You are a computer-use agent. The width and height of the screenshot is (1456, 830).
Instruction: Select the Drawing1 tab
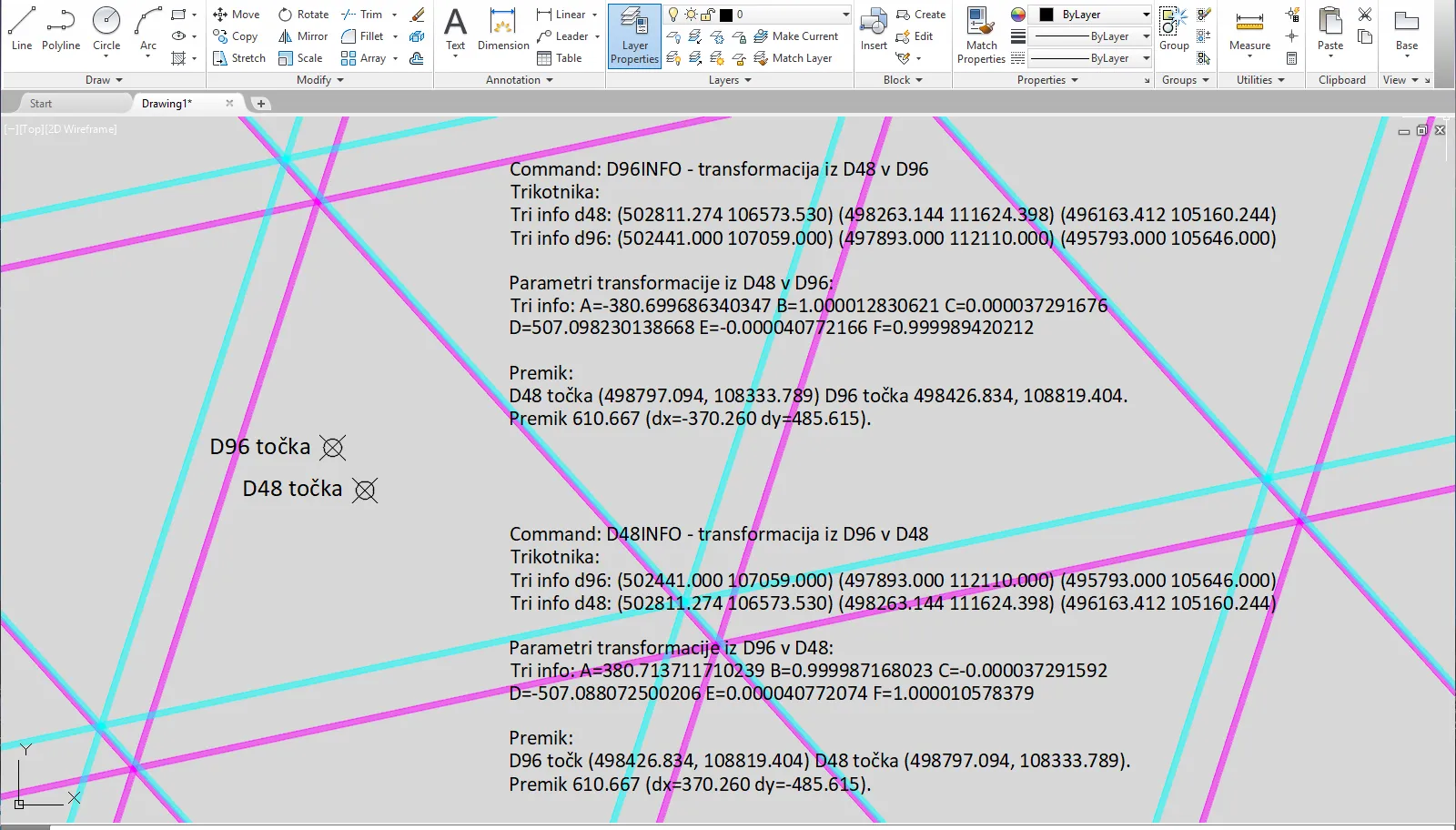[167, 104]
